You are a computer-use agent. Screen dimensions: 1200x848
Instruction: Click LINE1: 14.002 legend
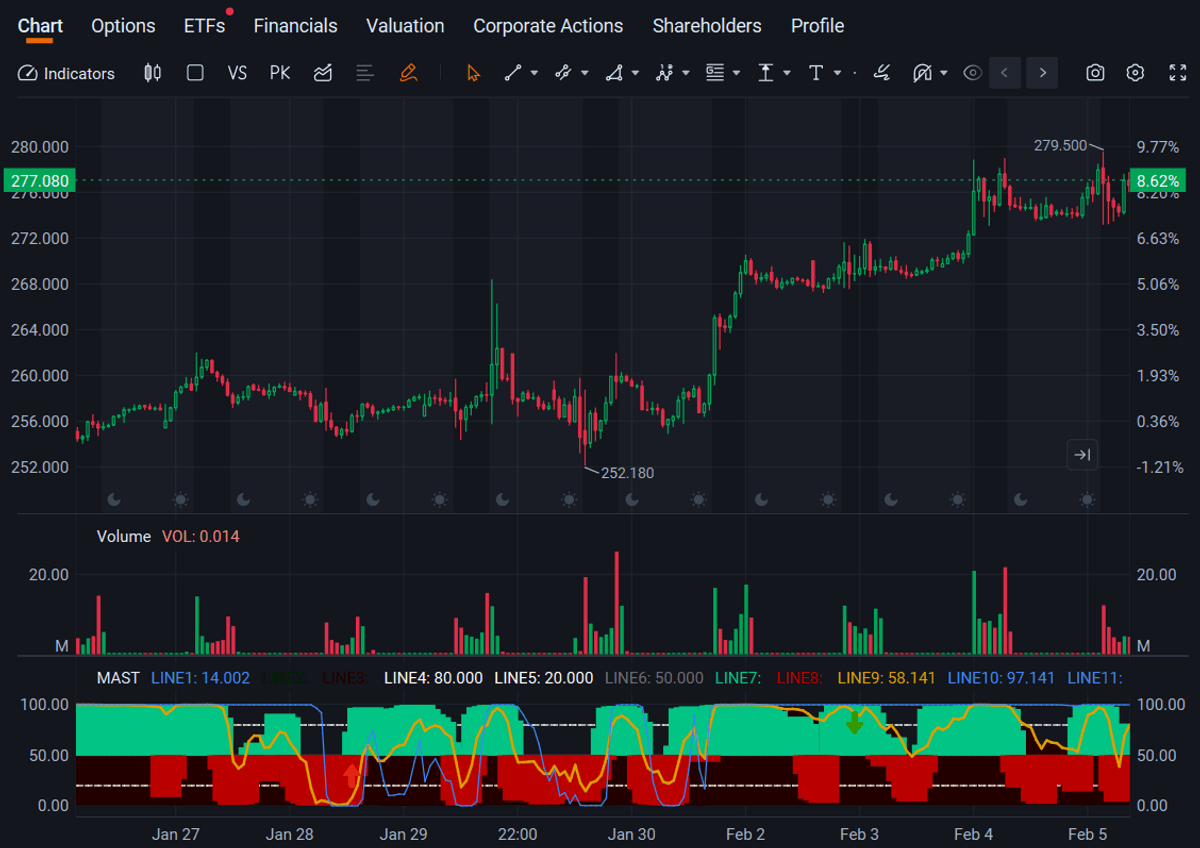coord(200,678)
